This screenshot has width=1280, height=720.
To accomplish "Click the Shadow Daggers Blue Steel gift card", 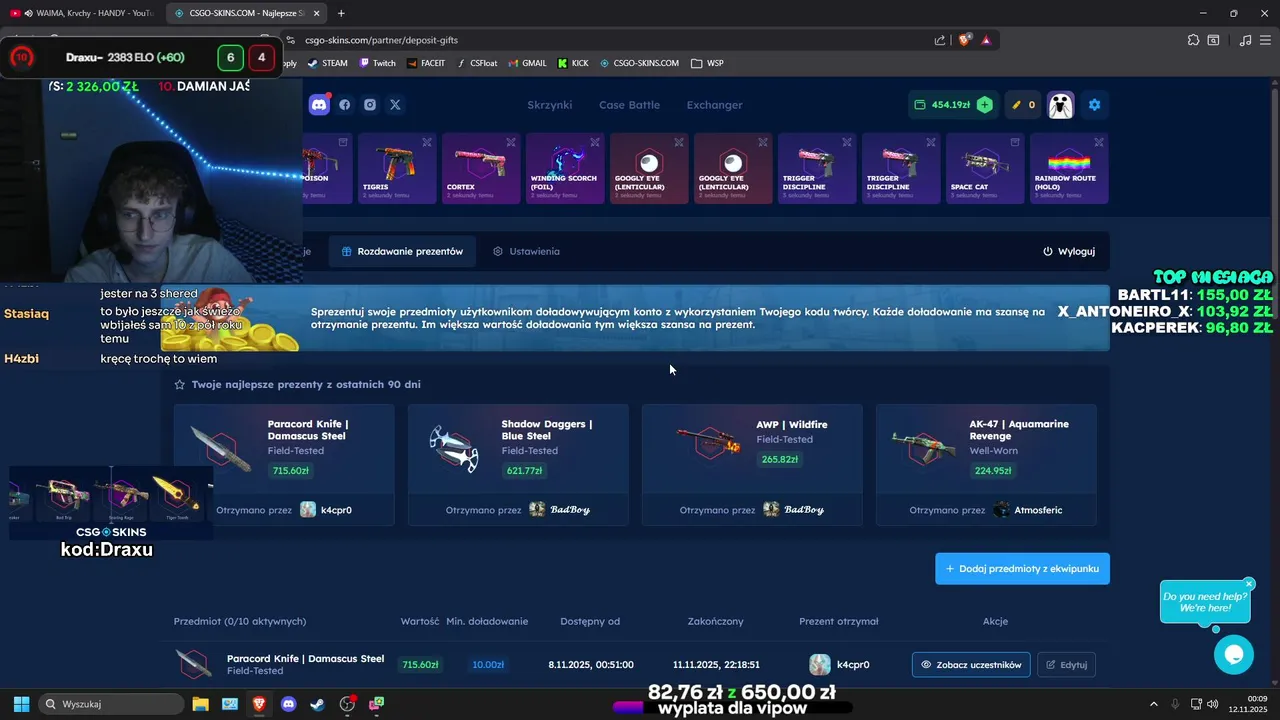I will [x=518, y=465].
